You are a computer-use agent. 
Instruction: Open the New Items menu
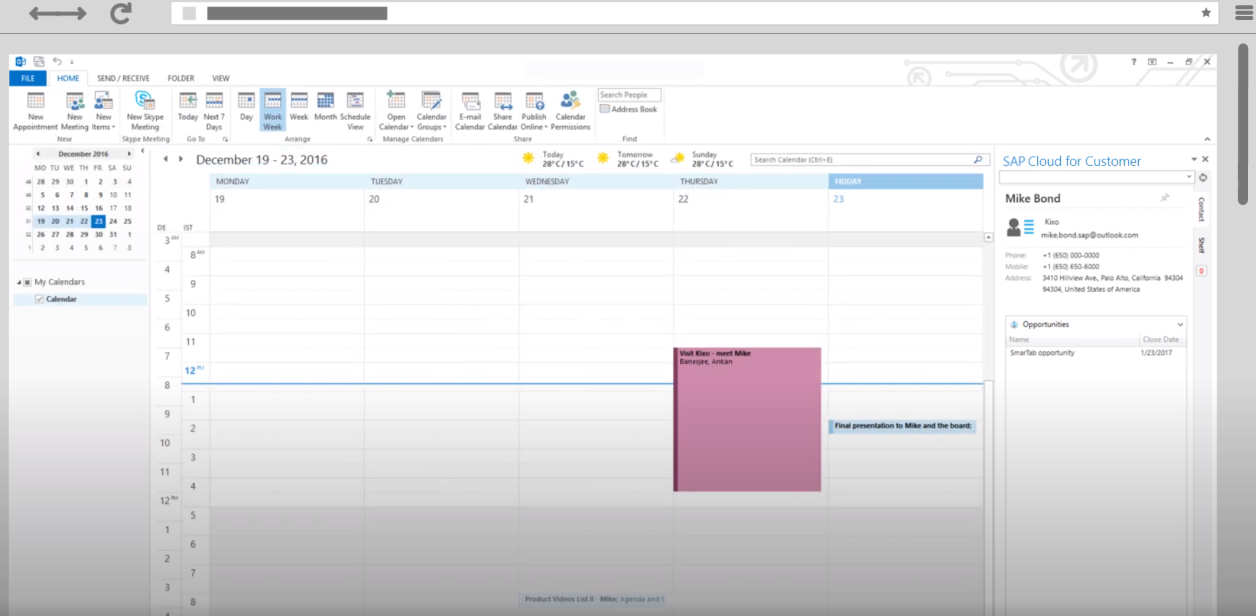(x=104, y=110)
